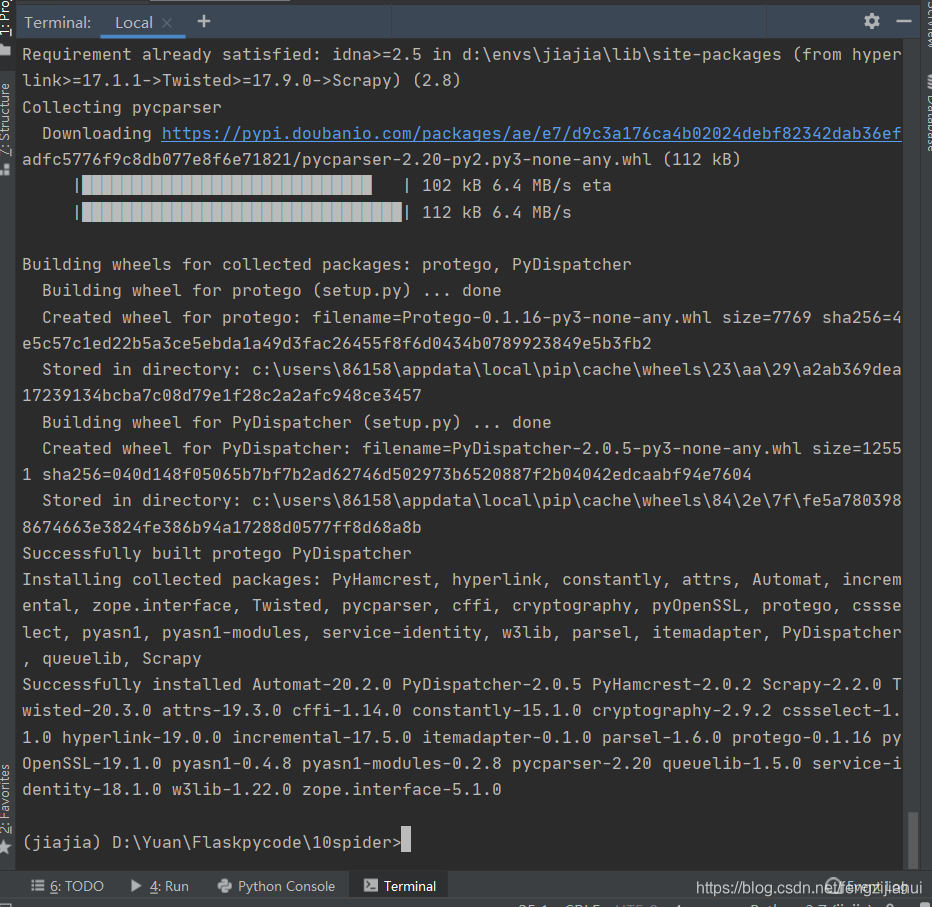Click the TODO list icon
The height and width of the screenshot is (907, 932).
pyautogui.click(x=37, y=886)
